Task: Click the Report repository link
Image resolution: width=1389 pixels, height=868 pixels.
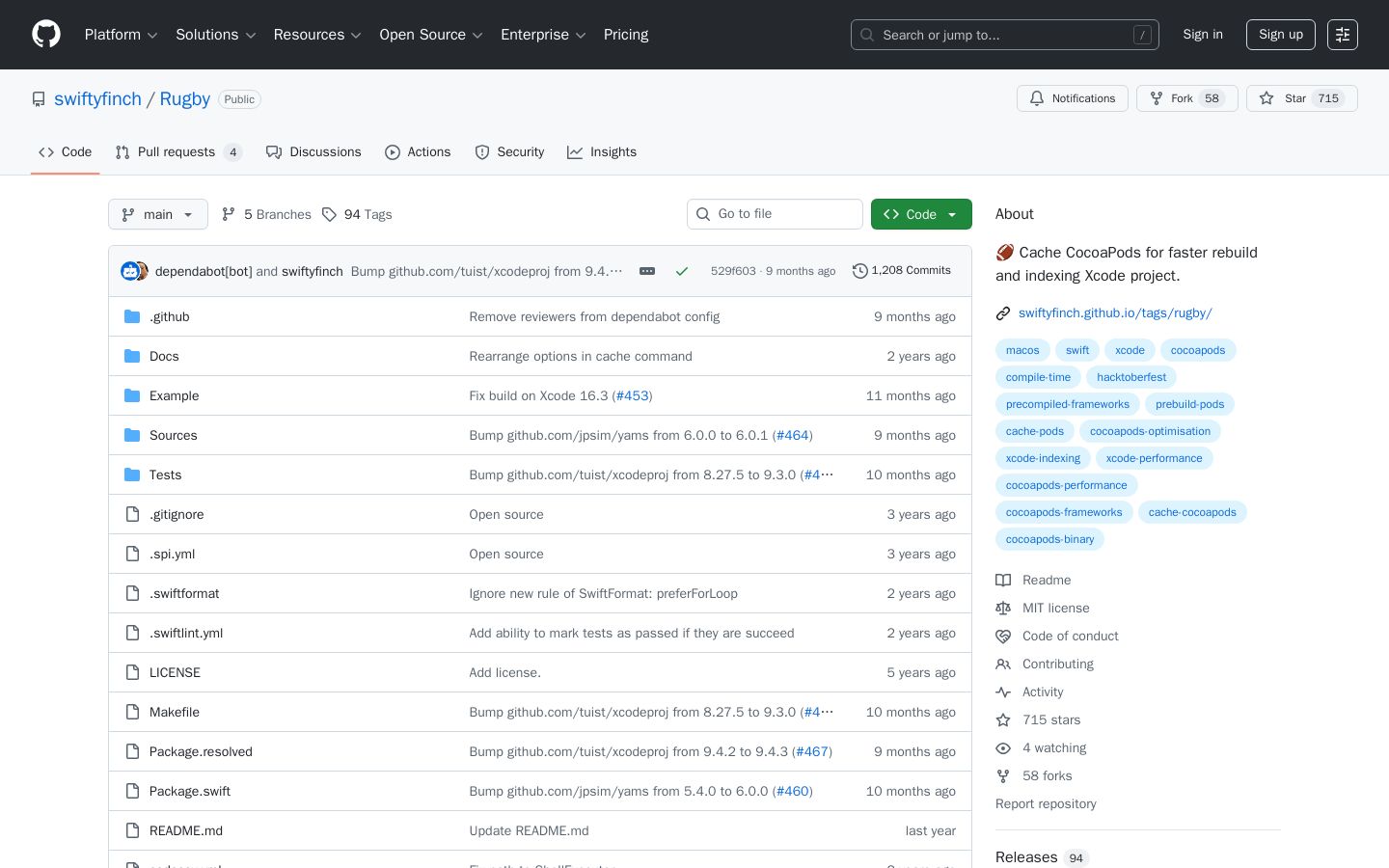Action: point(1046,803)
